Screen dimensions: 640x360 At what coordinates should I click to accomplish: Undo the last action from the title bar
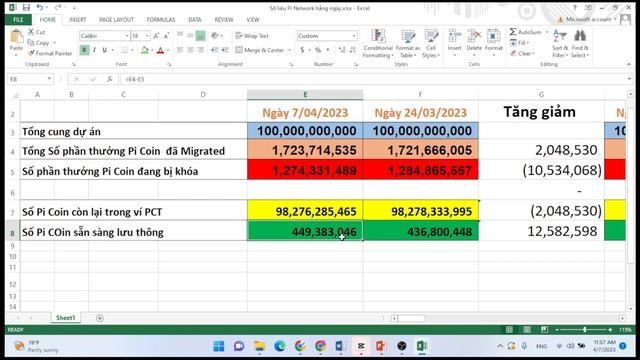[x=40, y=7]
